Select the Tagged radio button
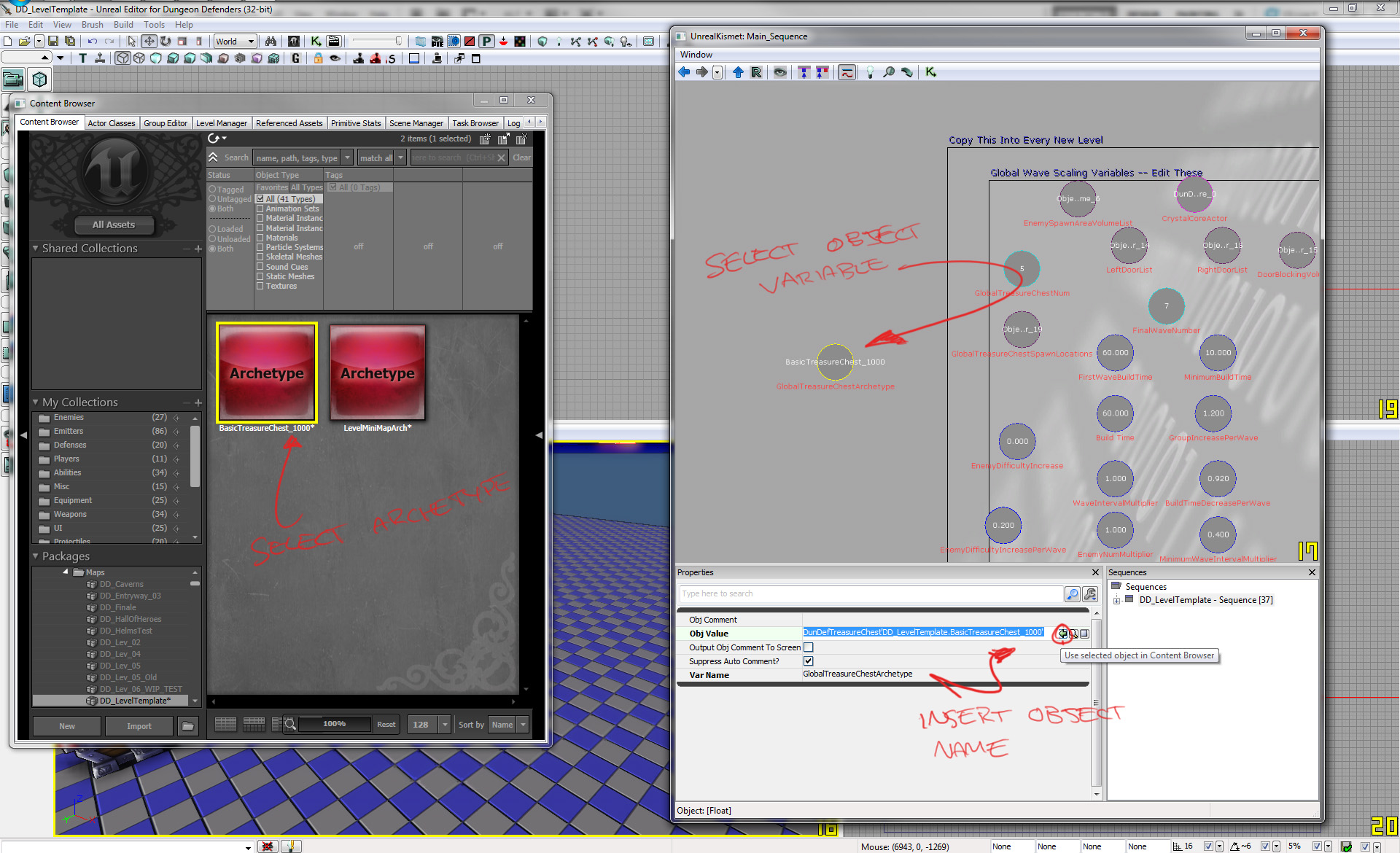1400x853 pixels. [212, 190]
